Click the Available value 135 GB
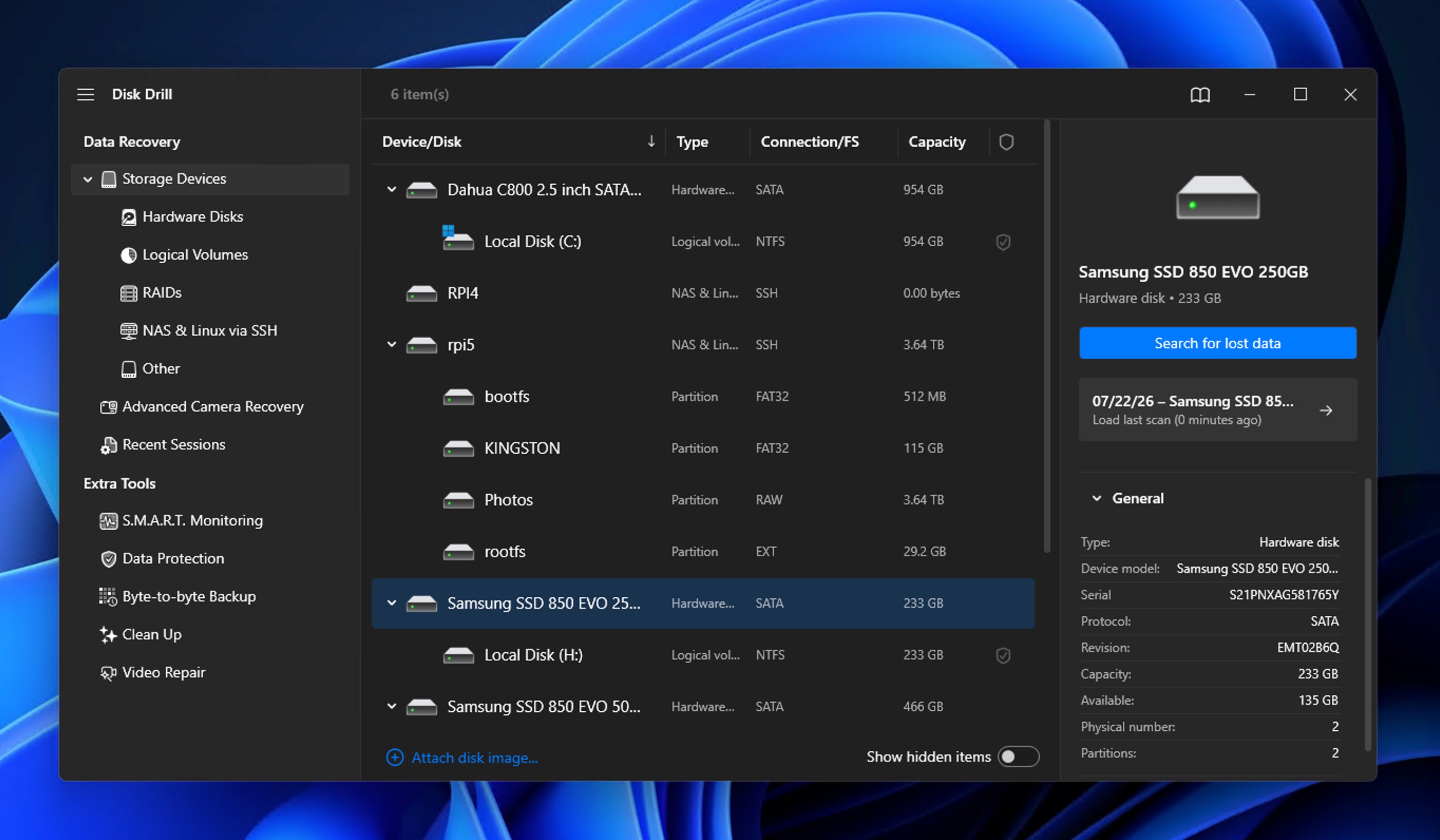Viewport: 1440px width, 840px height. click(1318, 700)
